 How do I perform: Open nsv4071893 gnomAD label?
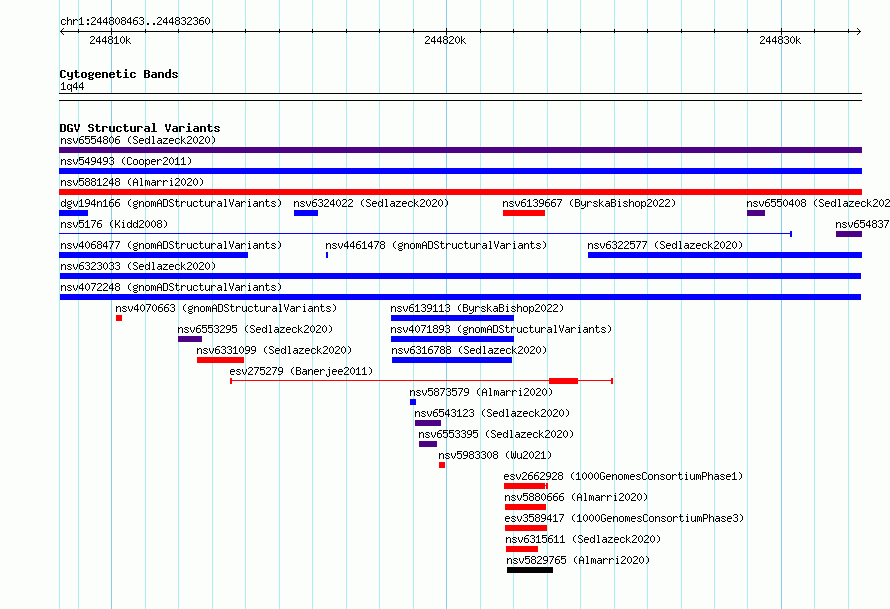coord(501,329)
